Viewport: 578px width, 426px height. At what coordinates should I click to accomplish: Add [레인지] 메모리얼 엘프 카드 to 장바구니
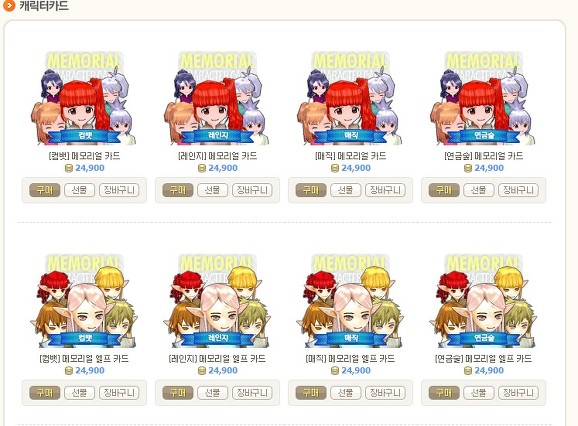(252, 393)
